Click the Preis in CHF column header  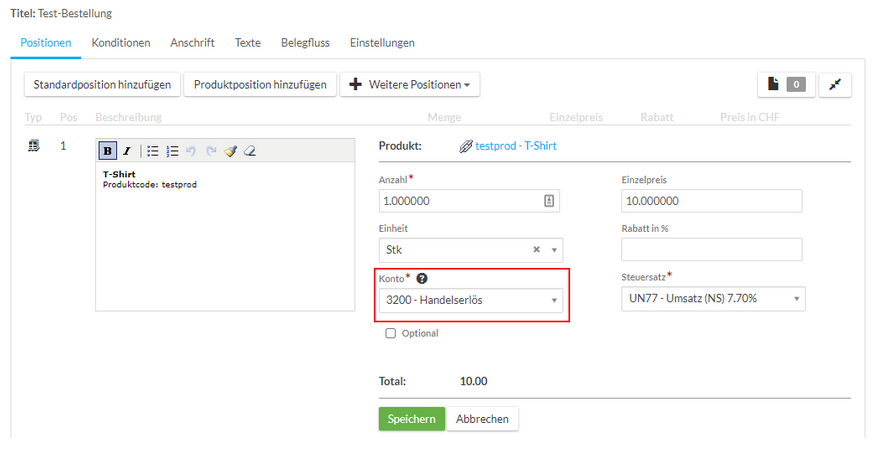(x=749, y=117)
